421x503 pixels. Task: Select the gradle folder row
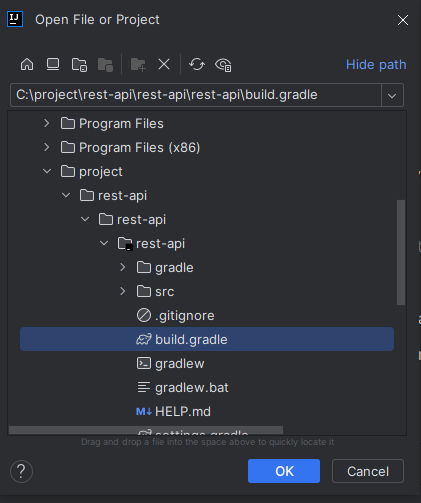click(x=207, y=268)
